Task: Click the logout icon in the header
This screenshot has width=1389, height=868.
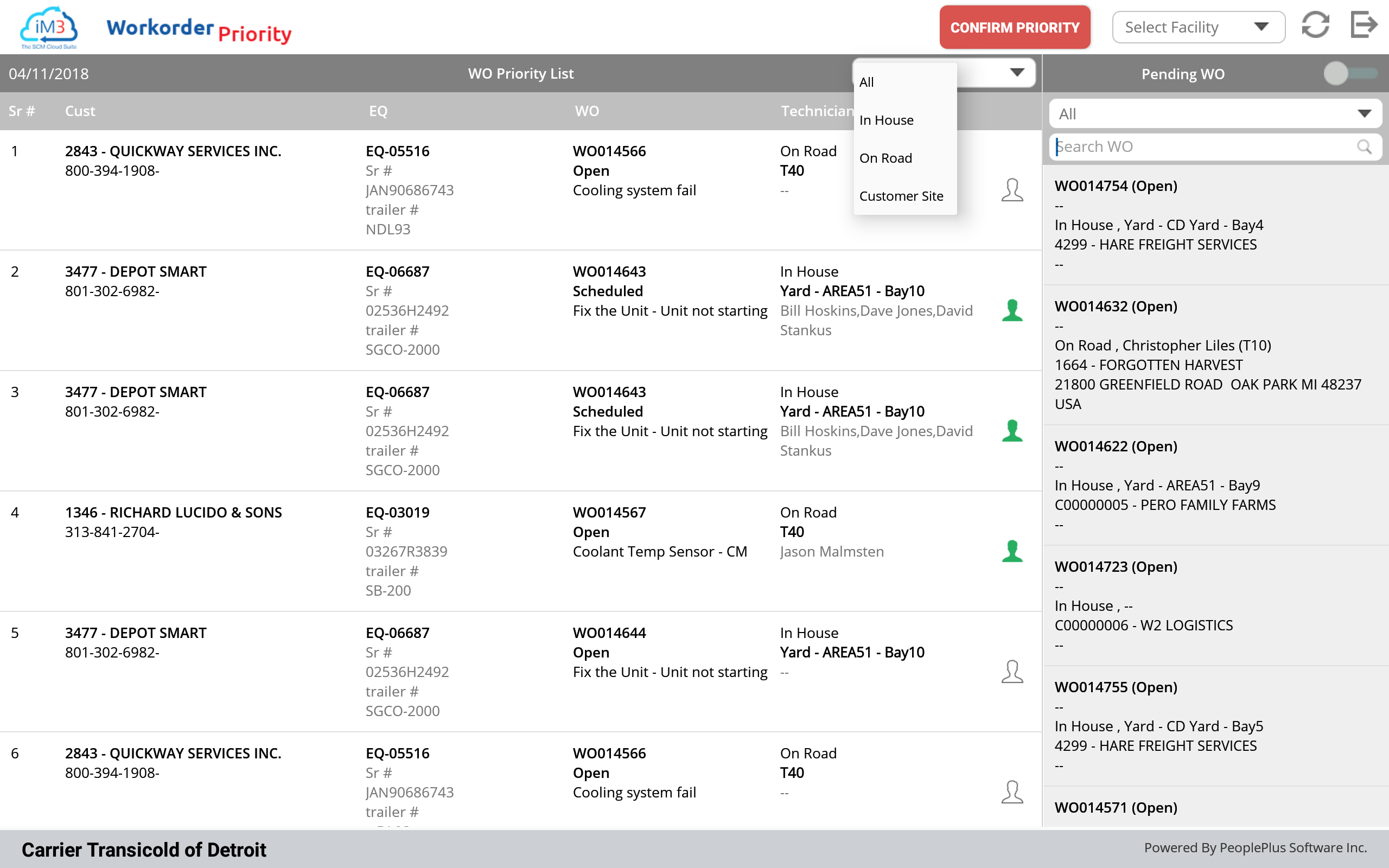Action: (1363, 25)
